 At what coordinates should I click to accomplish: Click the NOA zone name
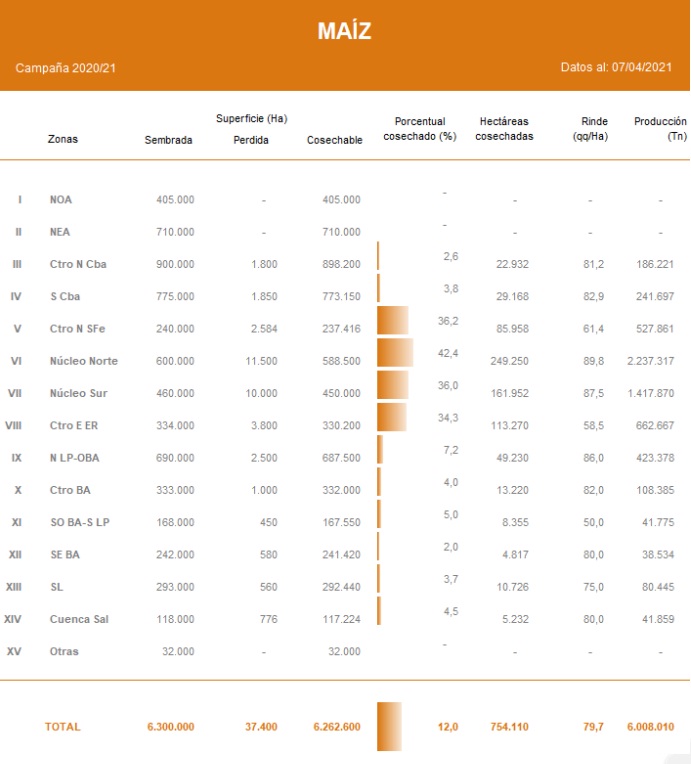click(x=61, y=200)
